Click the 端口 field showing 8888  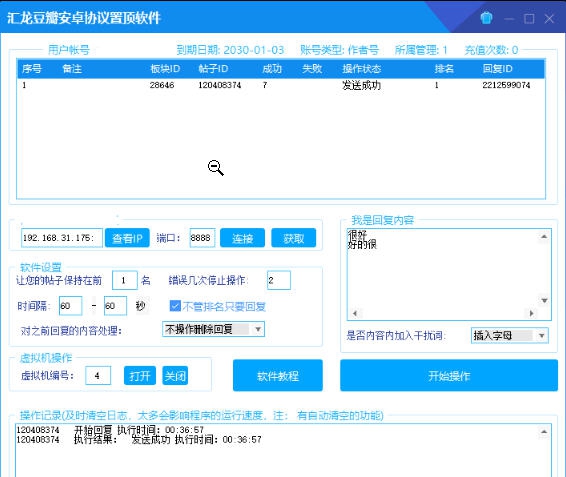point(202,238)
